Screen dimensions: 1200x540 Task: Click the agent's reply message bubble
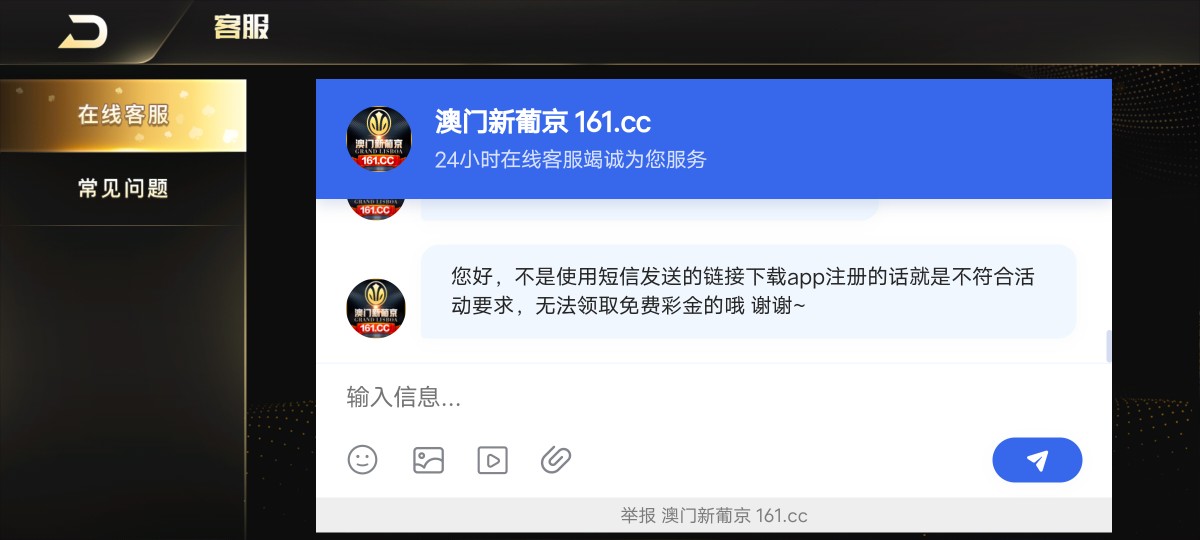pos(748,292)
